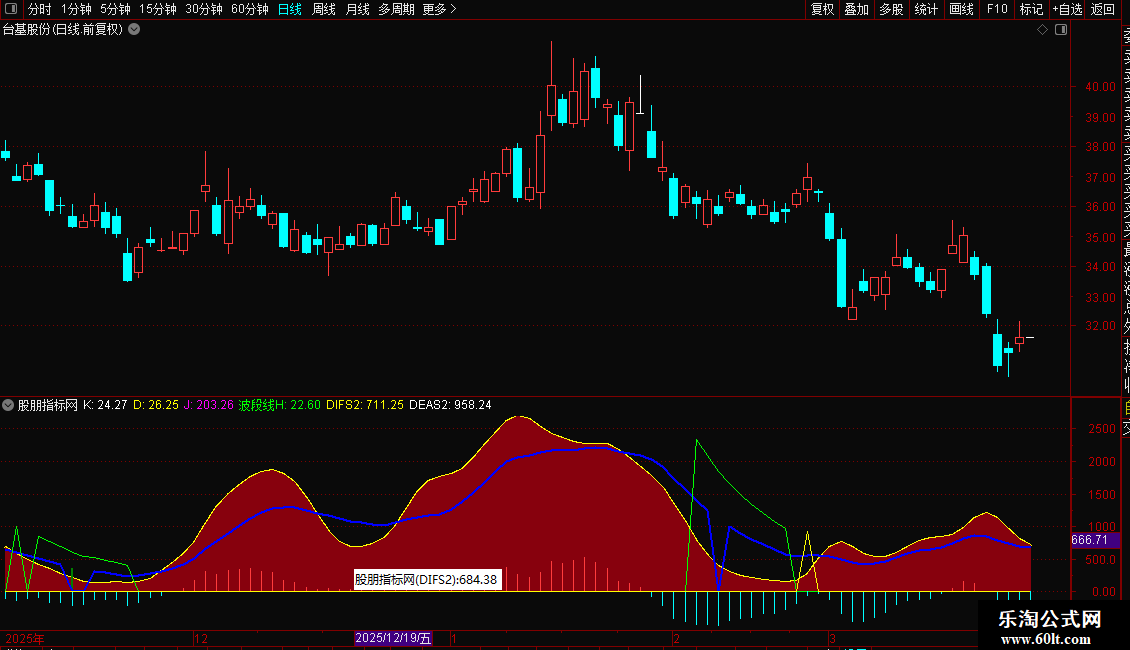Select the 5分钟 chart period
This screenshot has height=650, width=1130.
pos(115,9)
